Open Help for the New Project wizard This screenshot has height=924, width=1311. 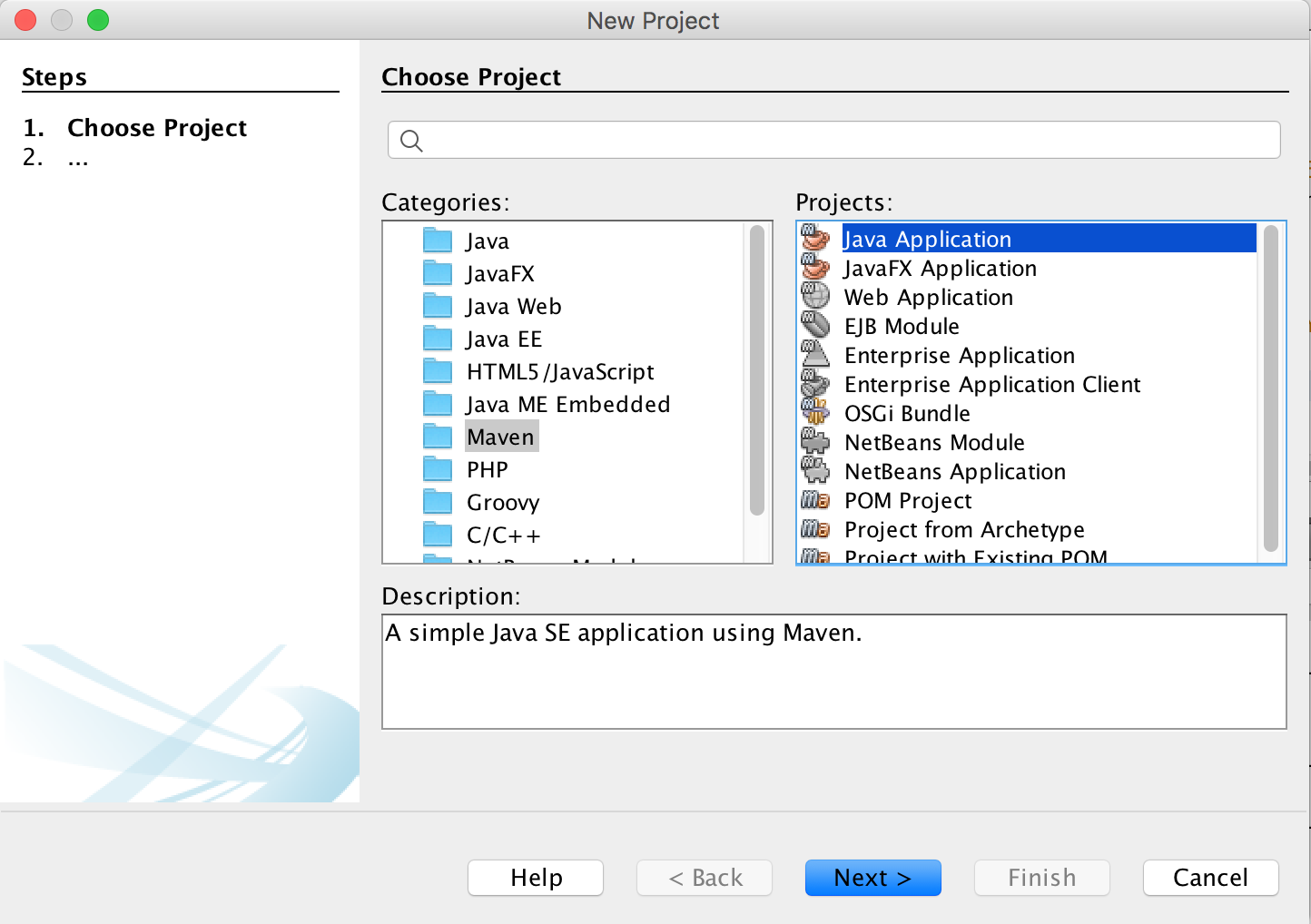click(536, 878)
